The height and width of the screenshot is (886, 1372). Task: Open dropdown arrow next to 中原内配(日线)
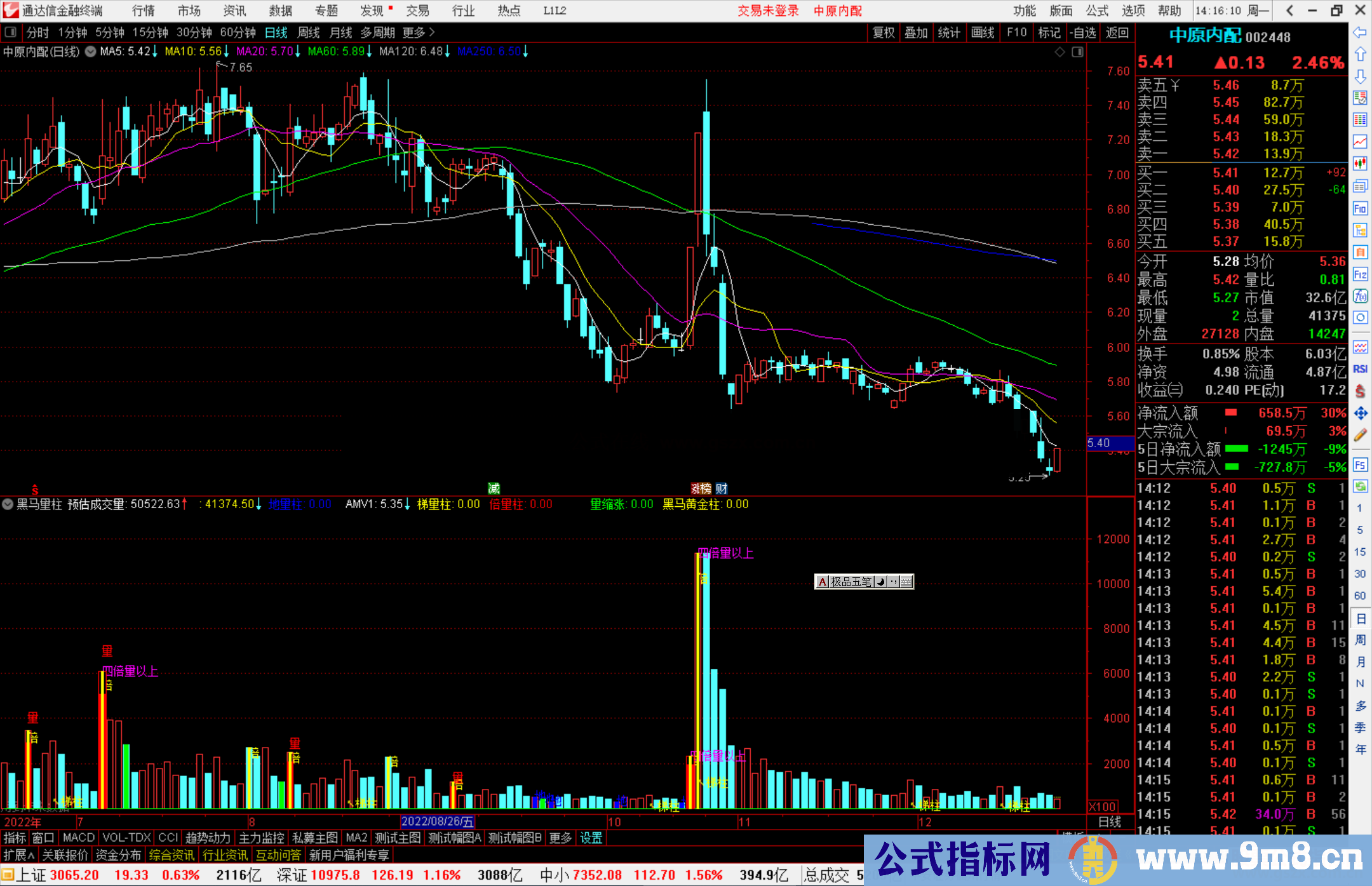(x=90, y=51)
